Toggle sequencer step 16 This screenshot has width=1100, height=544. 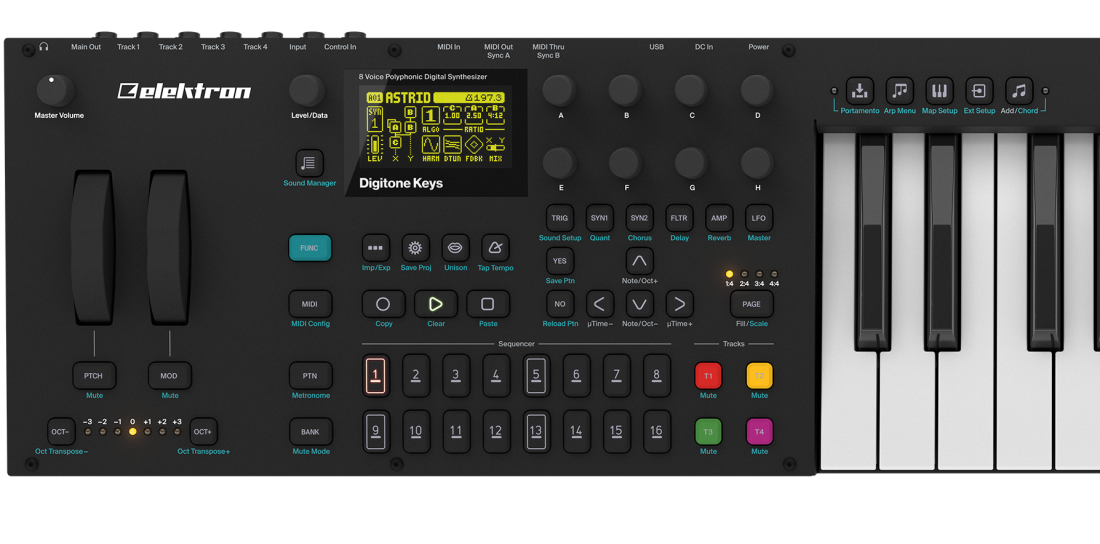(x=657, y=432)
